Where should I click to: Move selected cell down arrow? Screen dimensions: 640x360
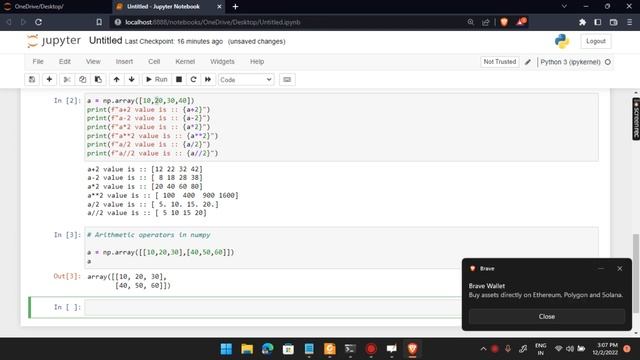(131, 80)
